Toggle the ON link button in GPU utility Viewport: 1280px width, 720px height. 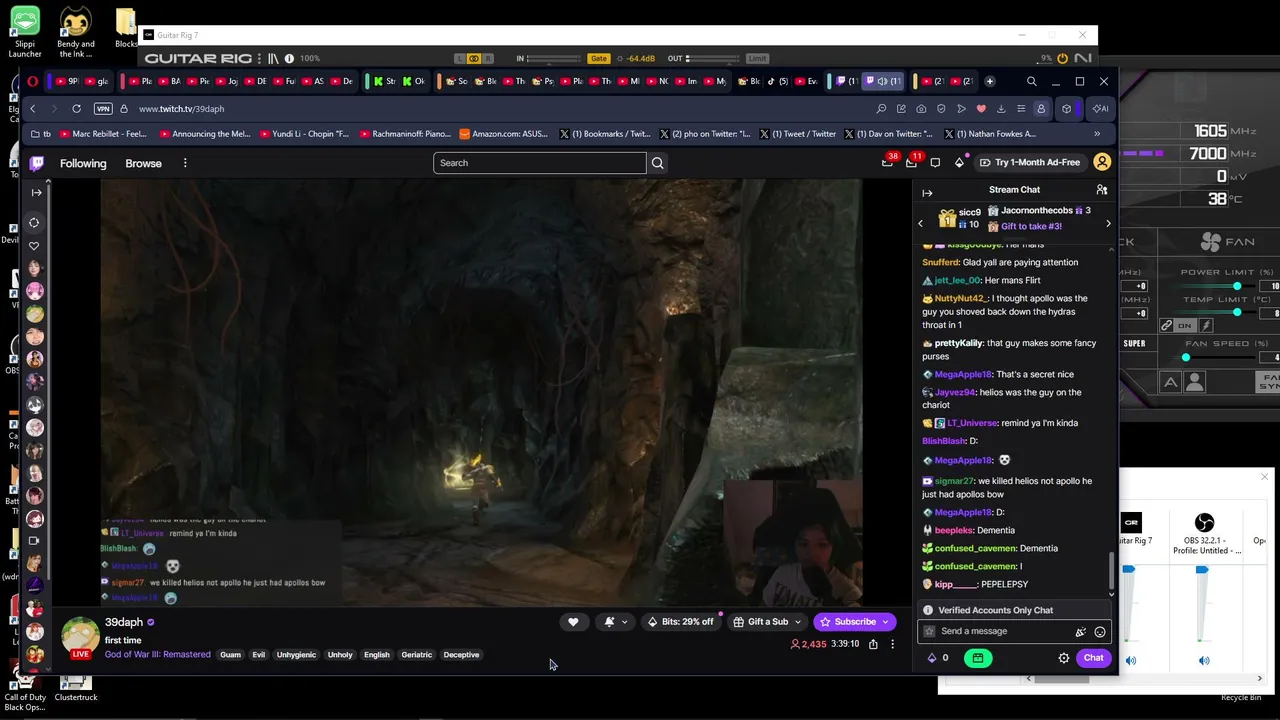click(1185, 325)
